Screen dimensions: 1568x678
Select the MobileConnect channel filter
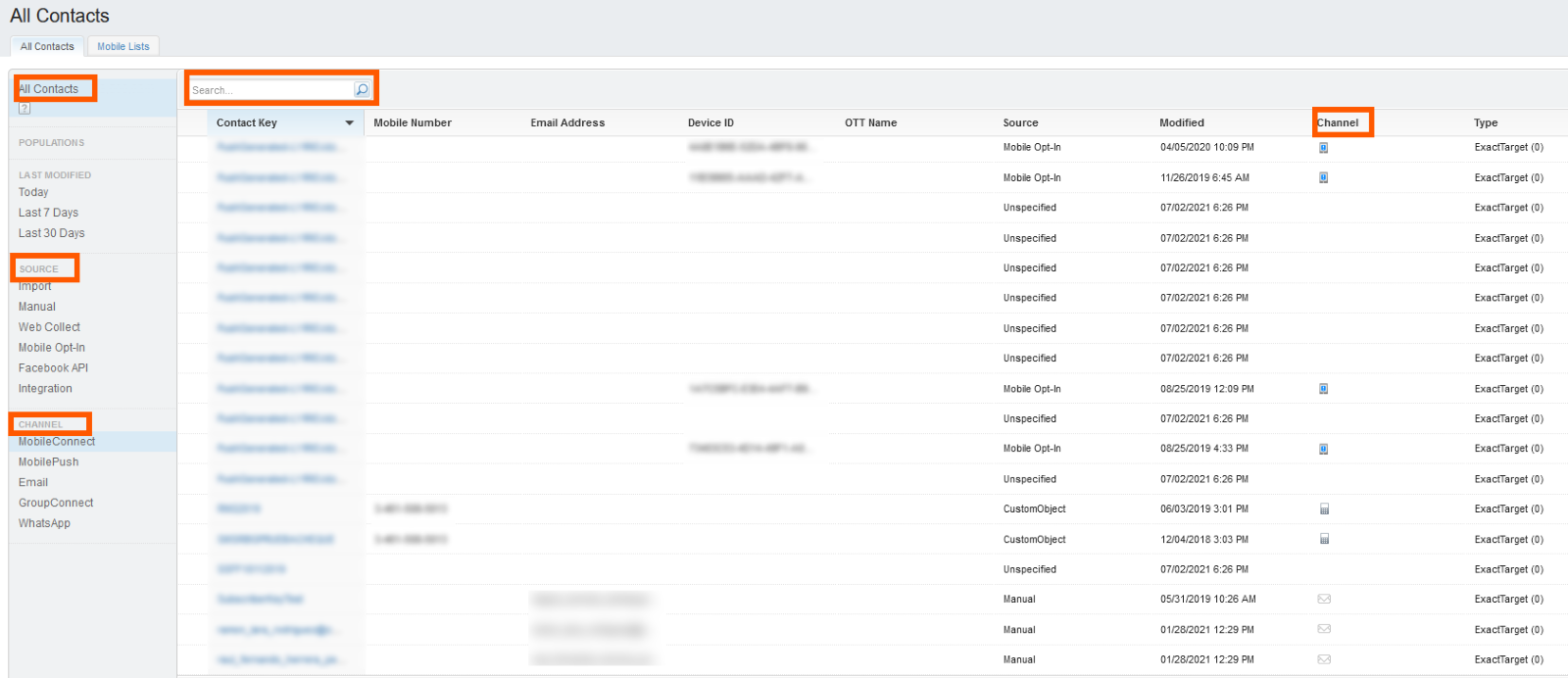click(x=57, y=442)
